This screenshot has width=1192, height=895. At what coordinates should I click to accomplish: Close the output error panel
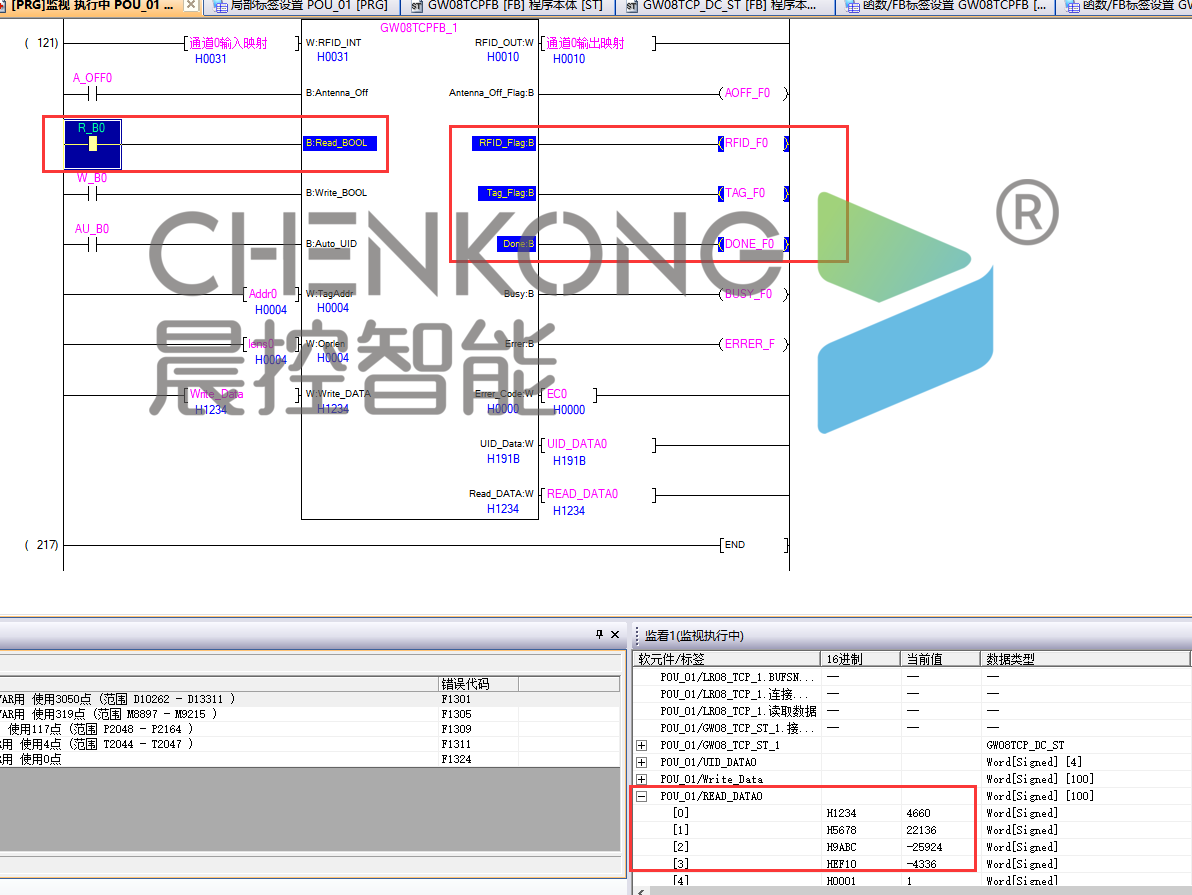click(x=617, y=635)
